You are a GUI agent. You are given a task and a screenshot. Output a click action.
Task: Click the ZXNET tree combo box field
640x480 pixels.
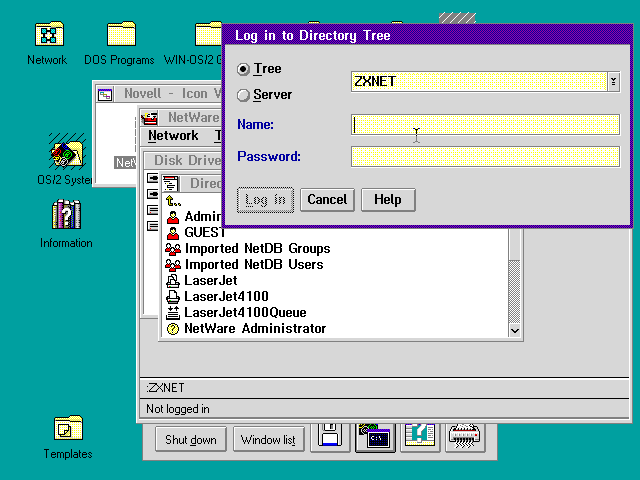click(479, 82)
